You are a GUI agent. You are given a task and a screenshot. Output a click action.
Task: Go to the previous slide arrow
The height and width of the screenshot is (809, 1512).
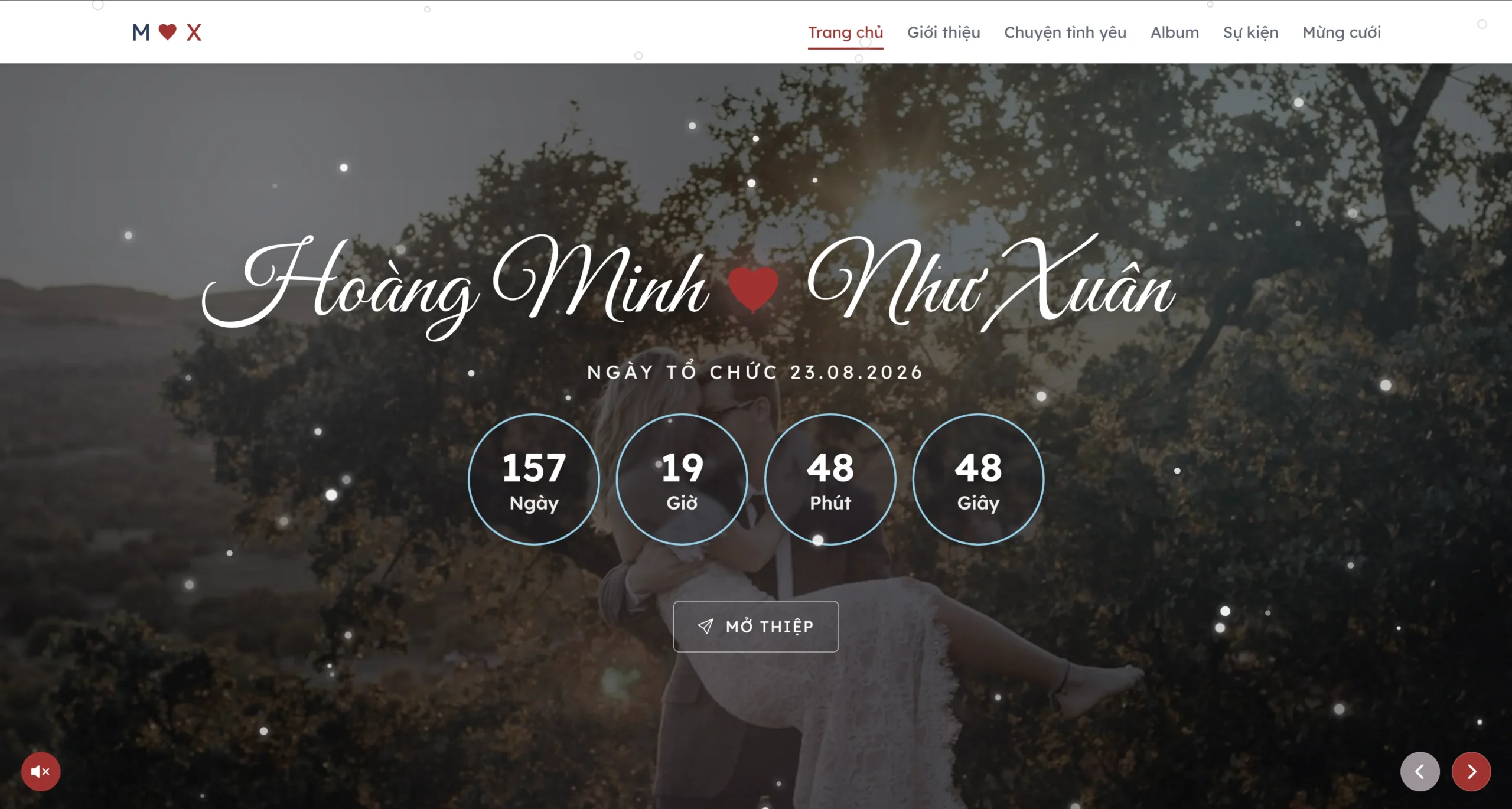click(1420, 771)
